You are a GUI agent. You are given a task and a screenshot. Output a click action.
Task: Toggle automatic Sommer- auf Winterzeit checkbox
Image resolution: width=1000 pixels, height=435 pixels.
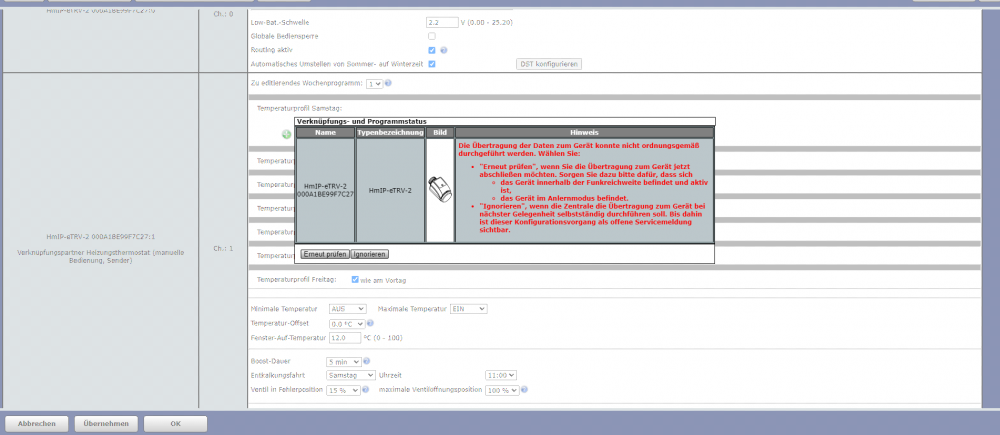pos(432,64)
